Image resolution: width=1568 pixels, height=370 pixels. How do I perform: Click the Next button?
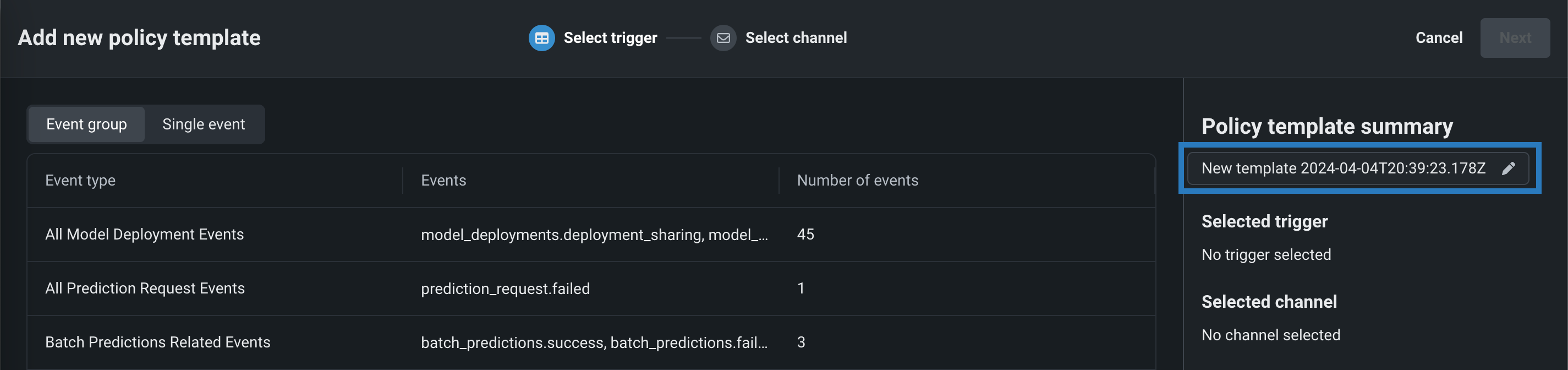click(1515, 38)
